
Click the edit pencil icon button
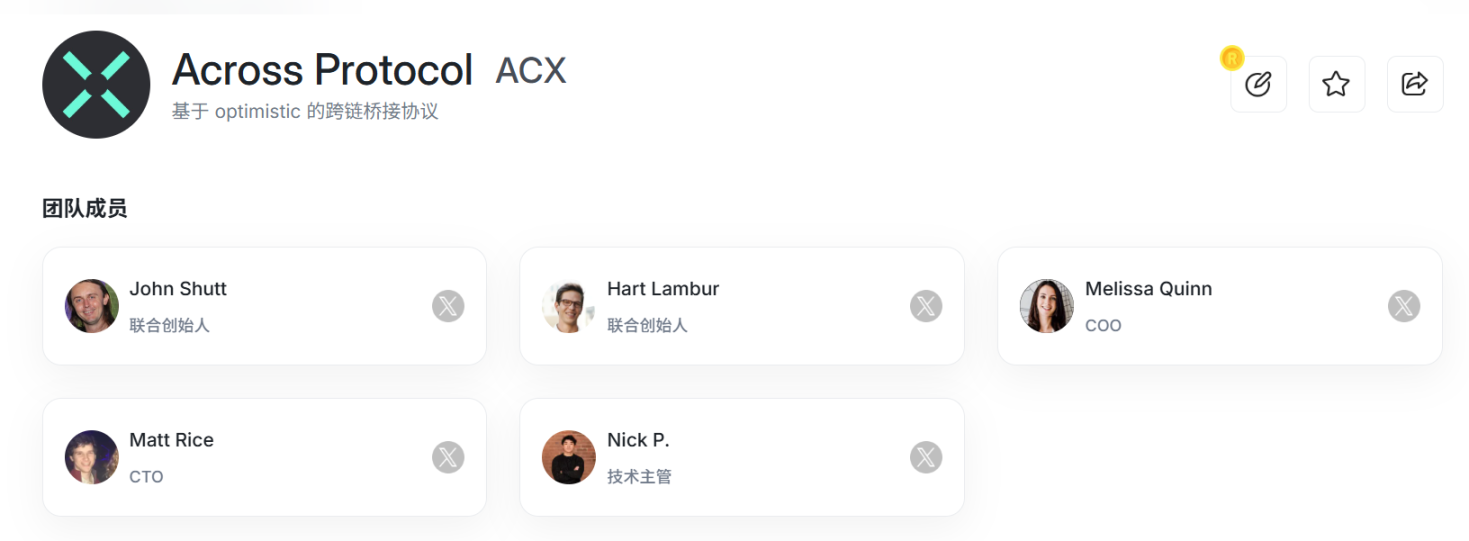pos(1258,84)
